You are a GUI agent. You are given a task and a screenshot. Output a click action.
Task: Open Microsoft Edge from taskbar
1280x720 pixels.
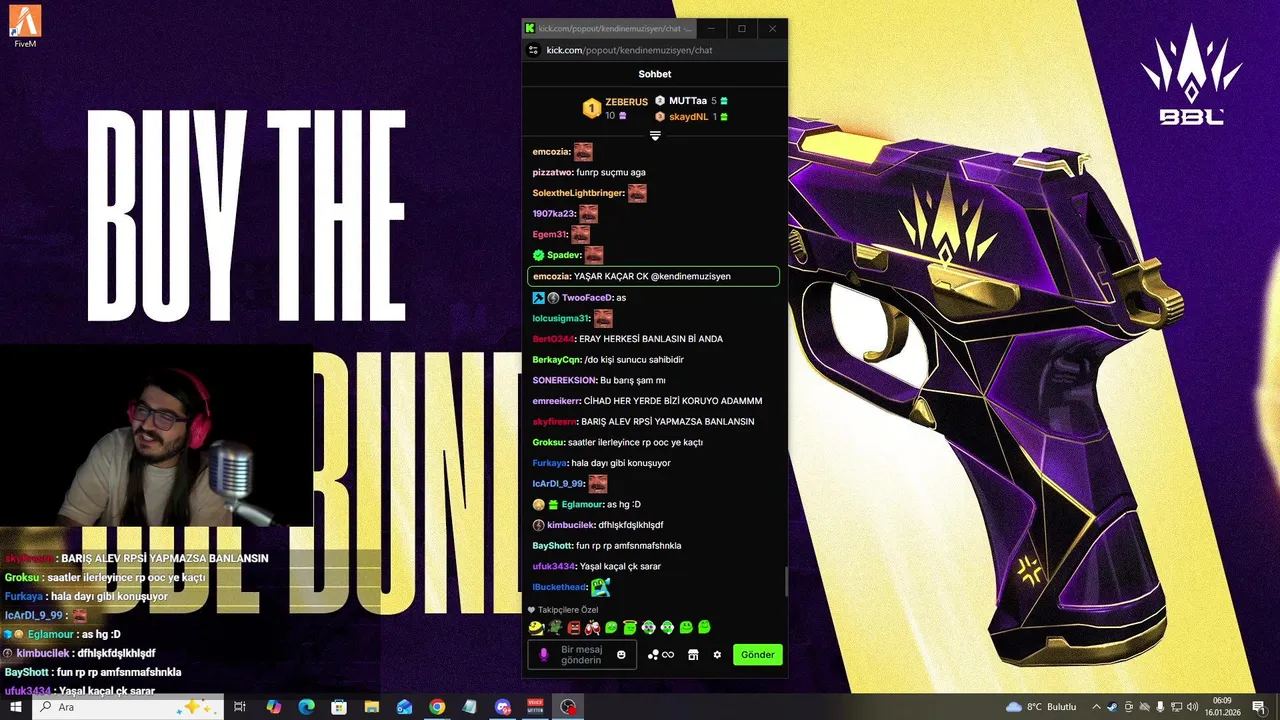click(x=306, y=707)
